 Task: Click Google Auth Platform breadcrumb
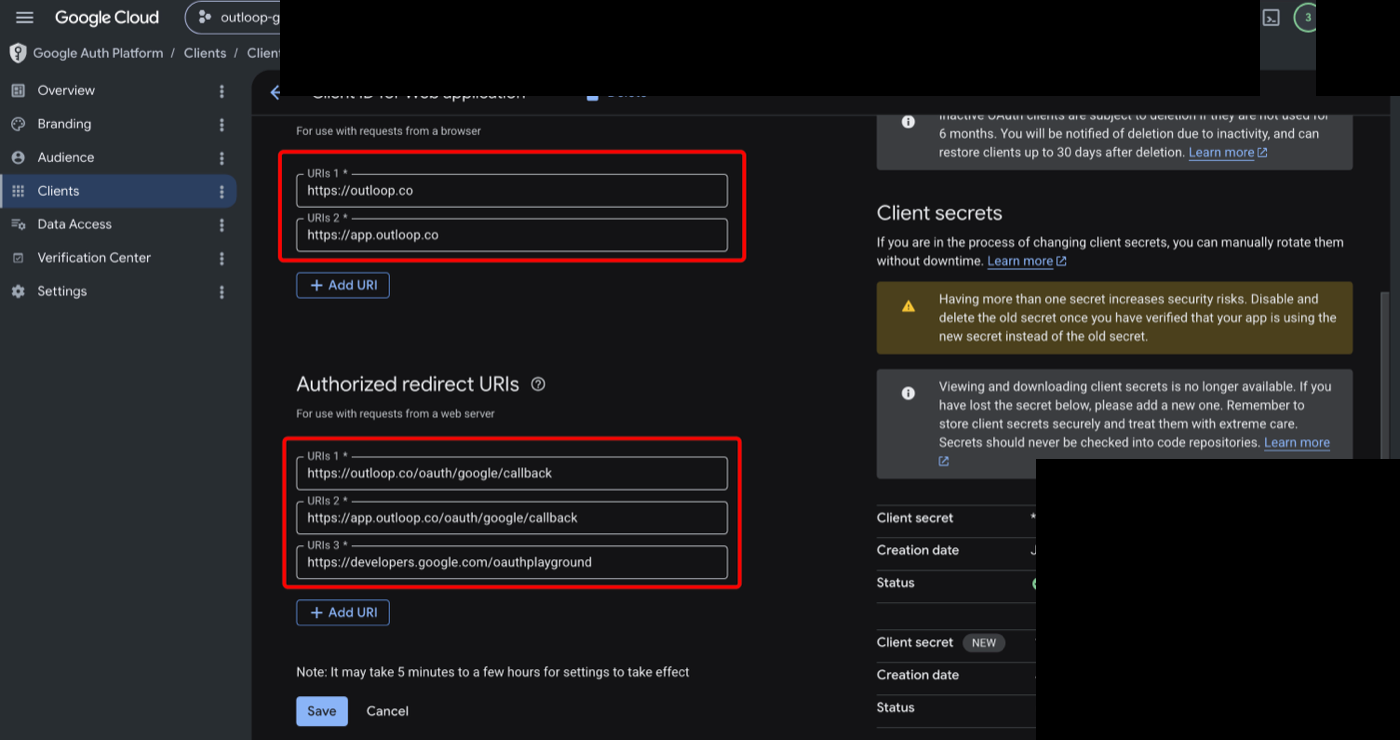coord(98,53)
